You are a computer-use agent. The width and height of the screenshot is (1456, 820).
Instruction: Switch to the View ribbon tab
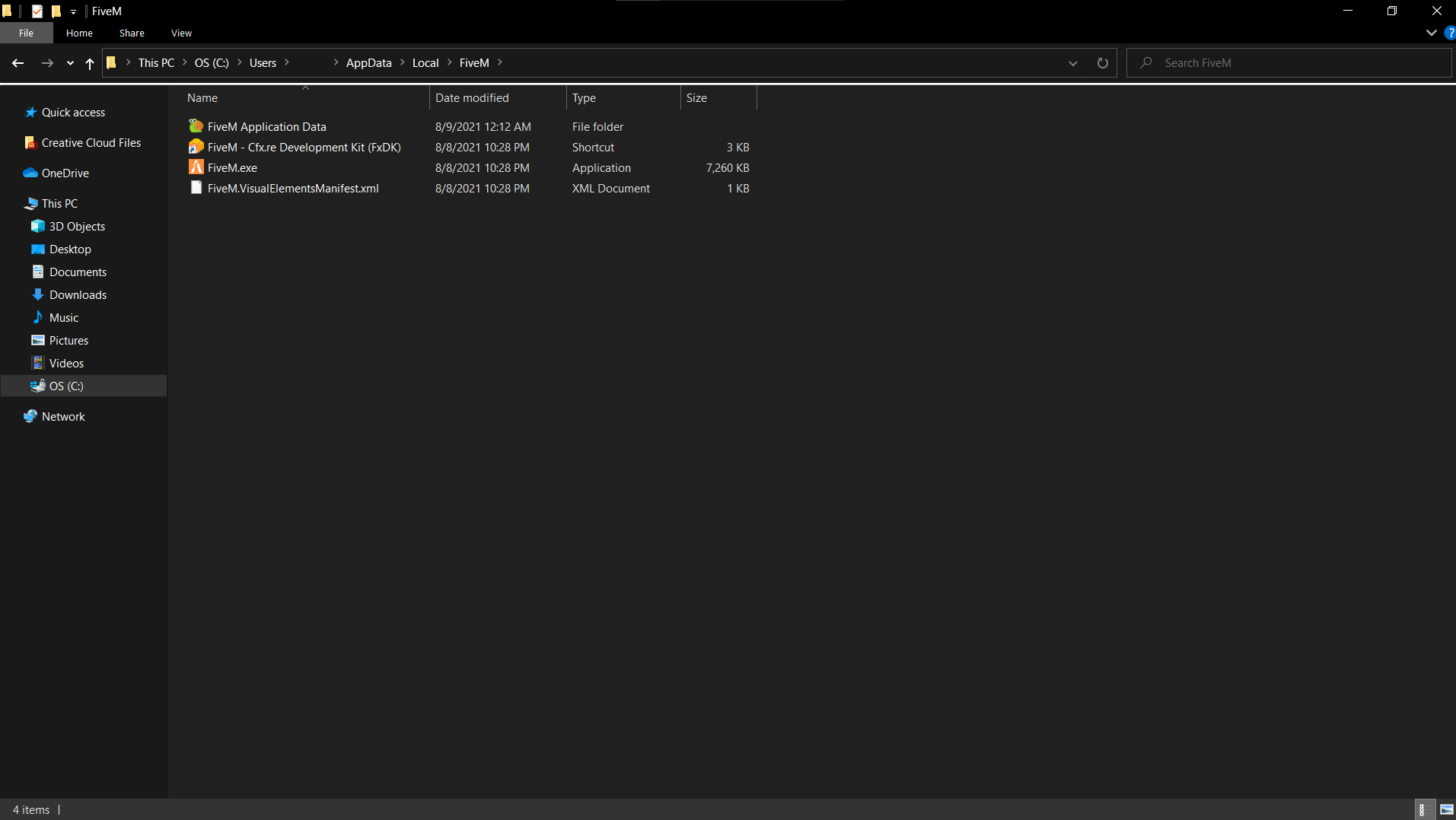181,33
